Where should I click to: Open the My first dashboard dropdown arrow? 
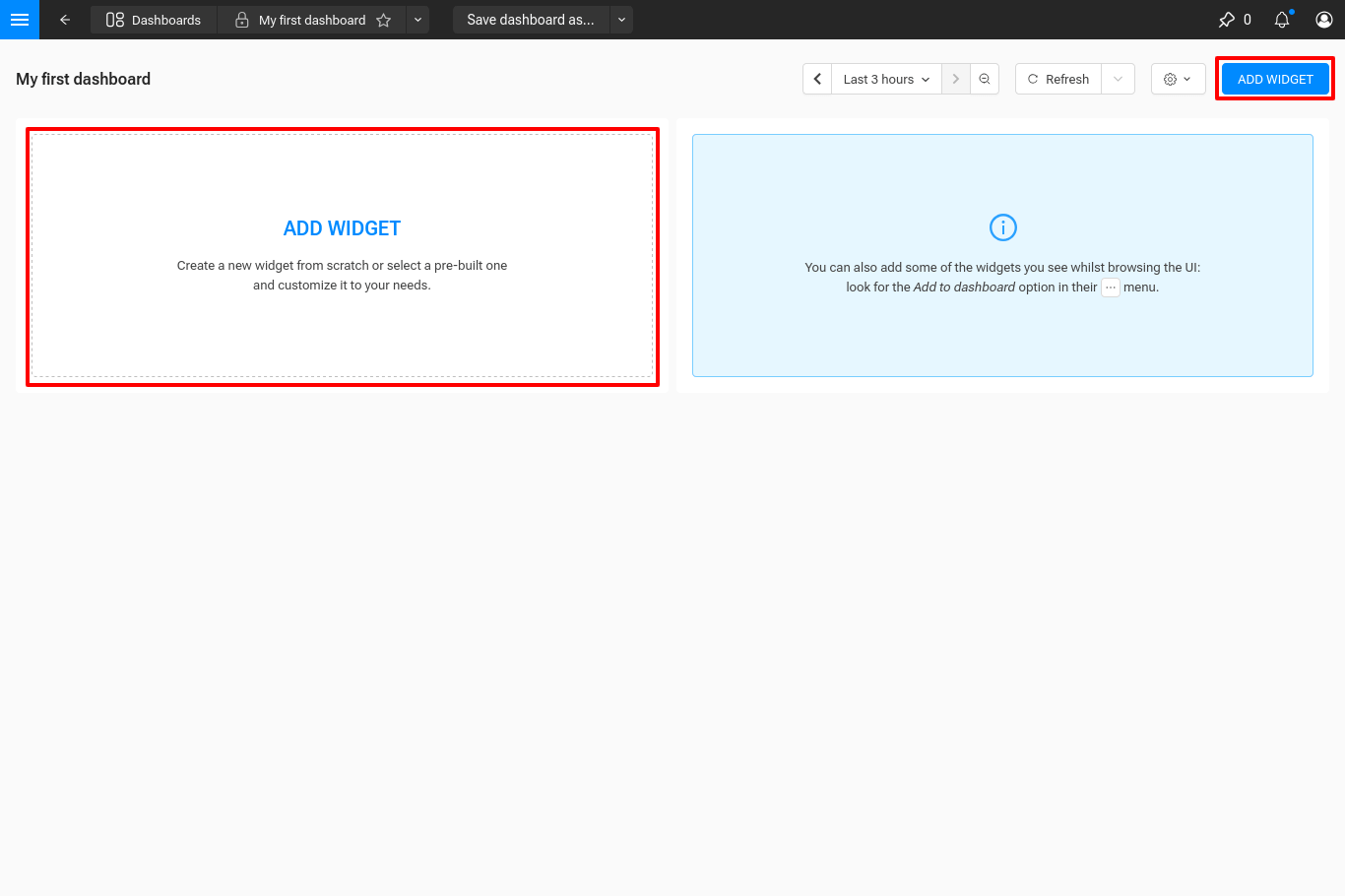point(417,20)
